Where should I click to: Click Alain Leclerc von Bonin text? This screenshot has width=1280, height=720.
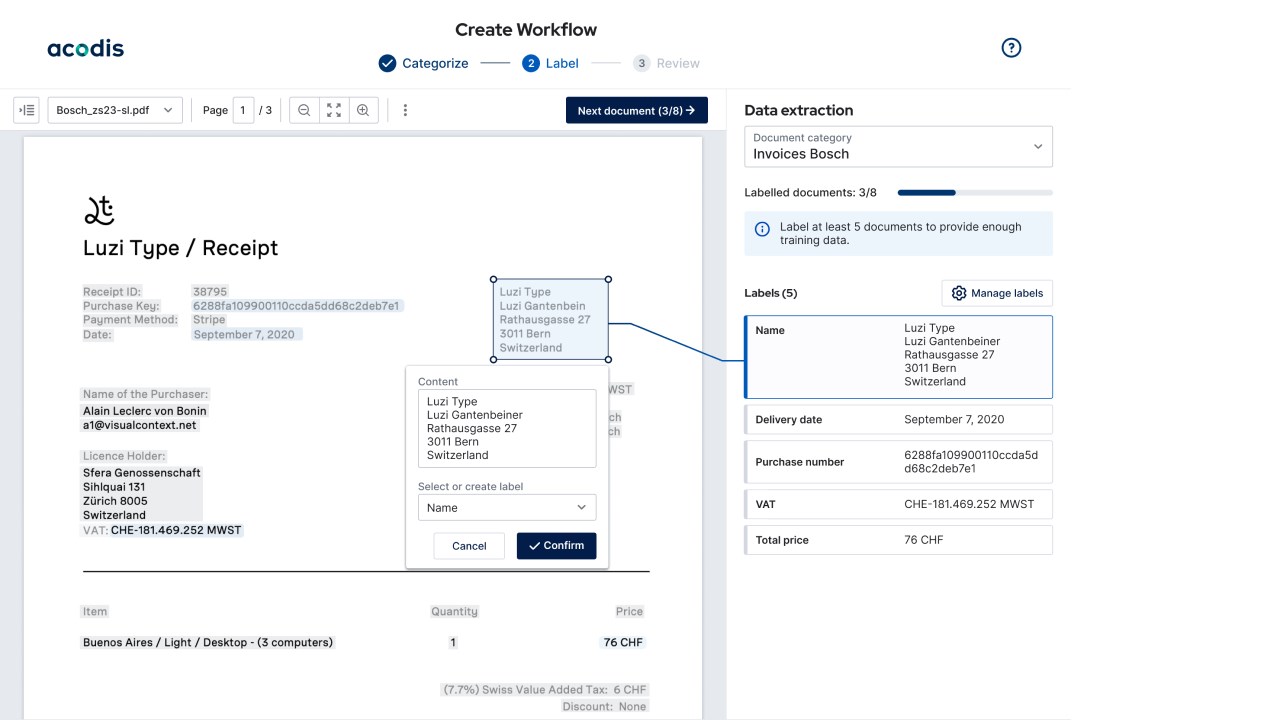pos(145,411)
